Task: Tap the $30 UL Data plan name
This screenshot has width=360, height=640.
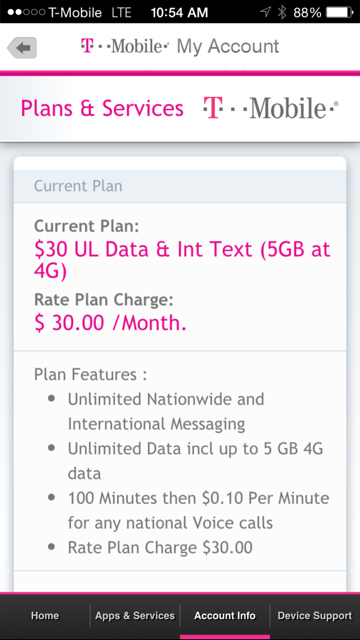Action: pos(182,261)
